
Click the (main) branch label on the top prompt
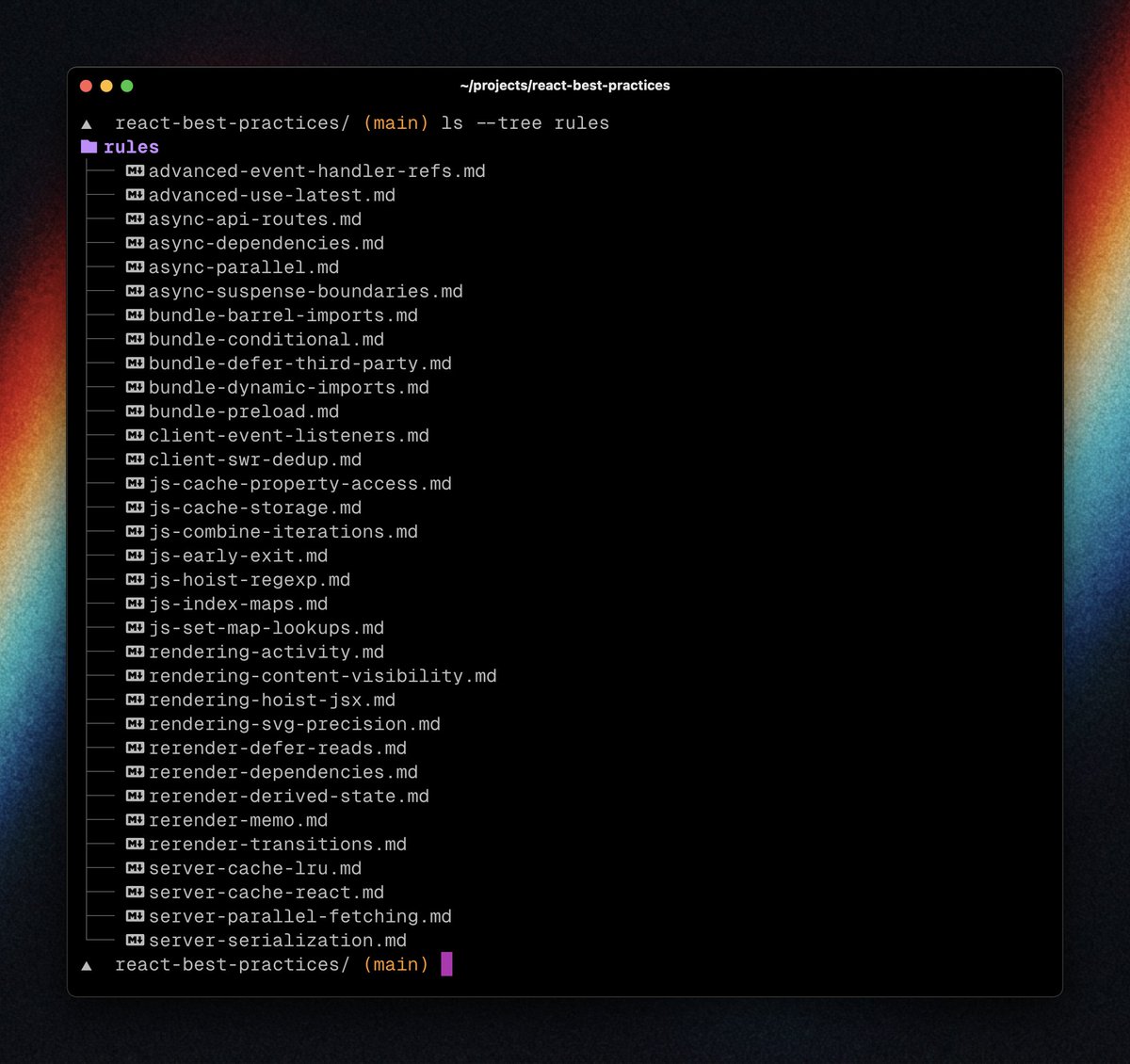tap(395, 122)
